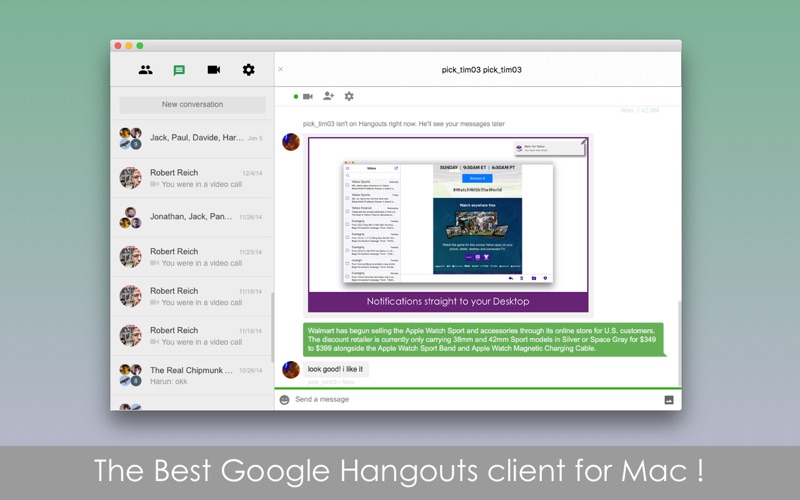Open the Contacts people icon tab
Image resolution: width=800 pixels, height=500 pixels.
[x=145, y=70]
